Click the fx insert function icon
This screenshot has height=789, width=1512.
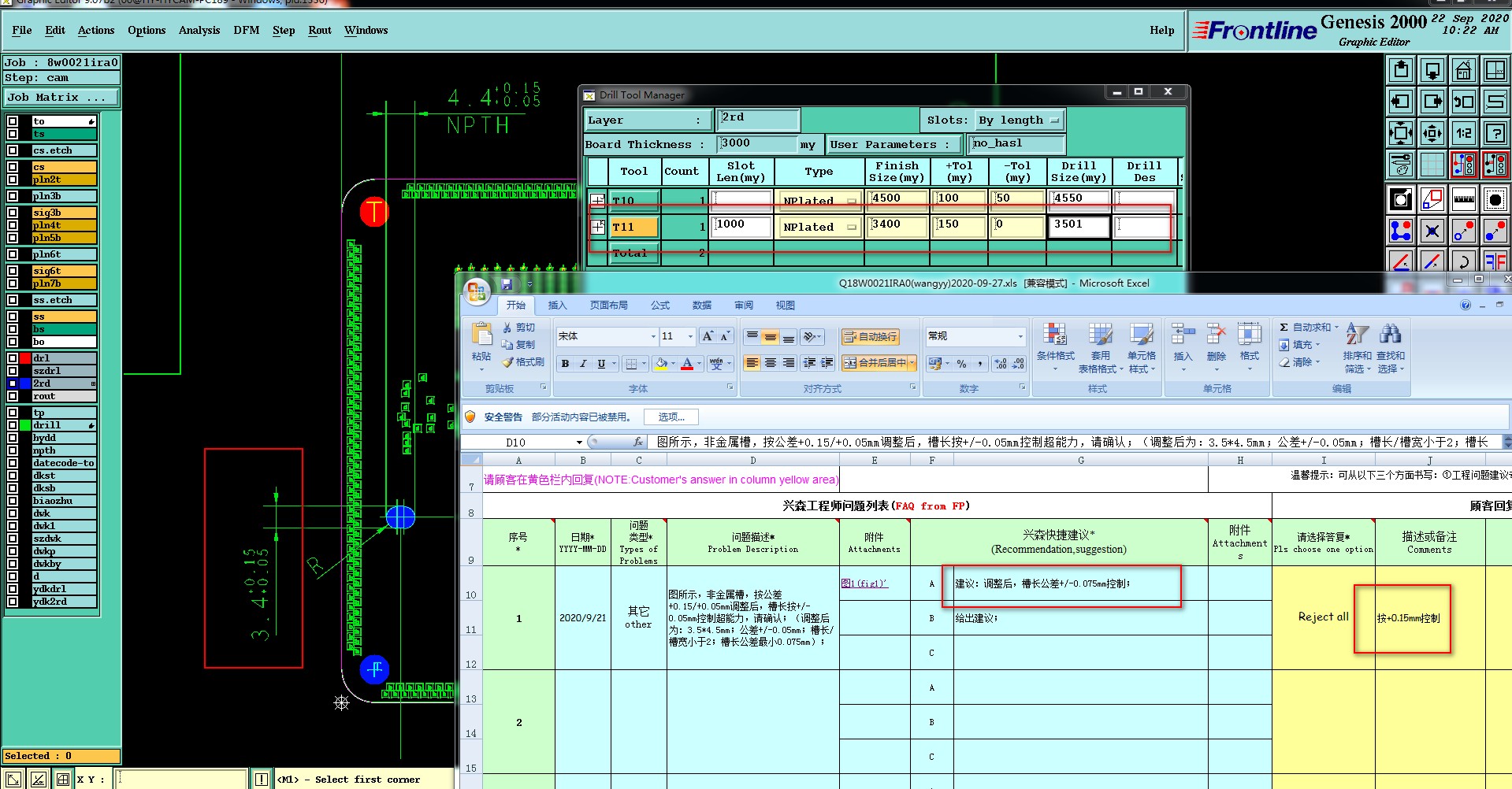tap(638, 442)
